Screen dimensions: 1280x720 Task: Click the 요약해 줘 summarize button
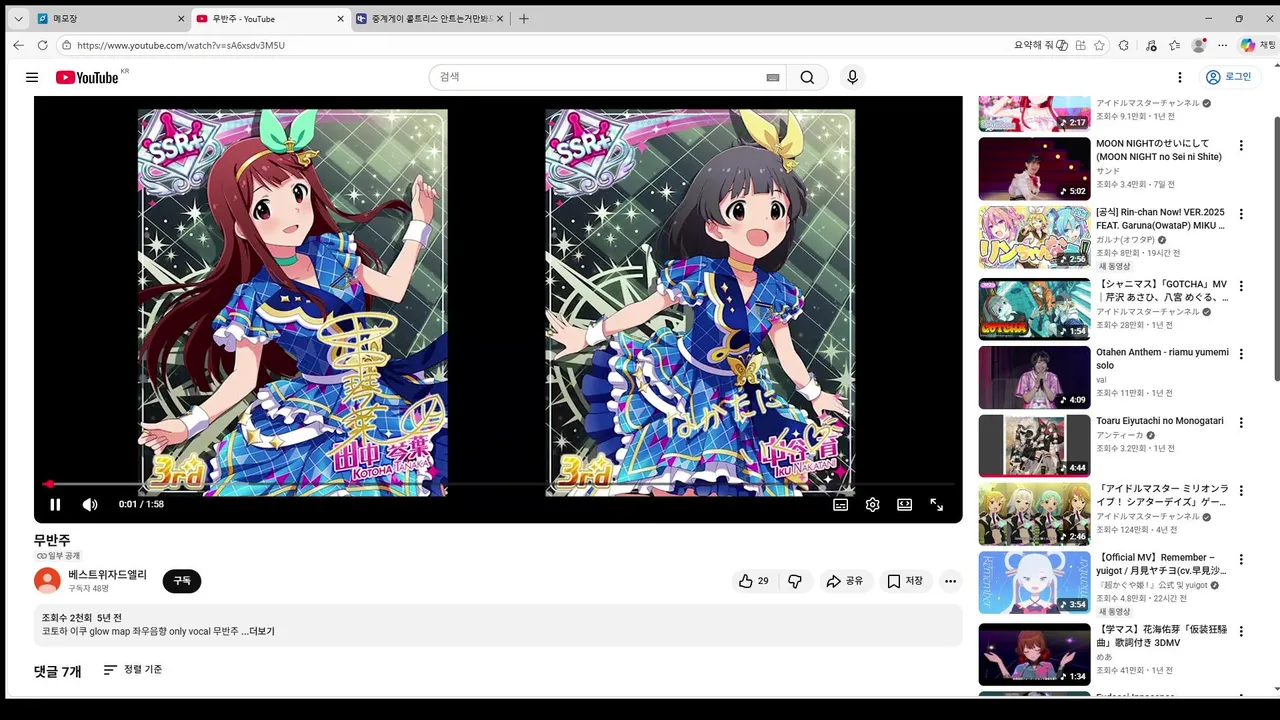tap(1041, 45)
